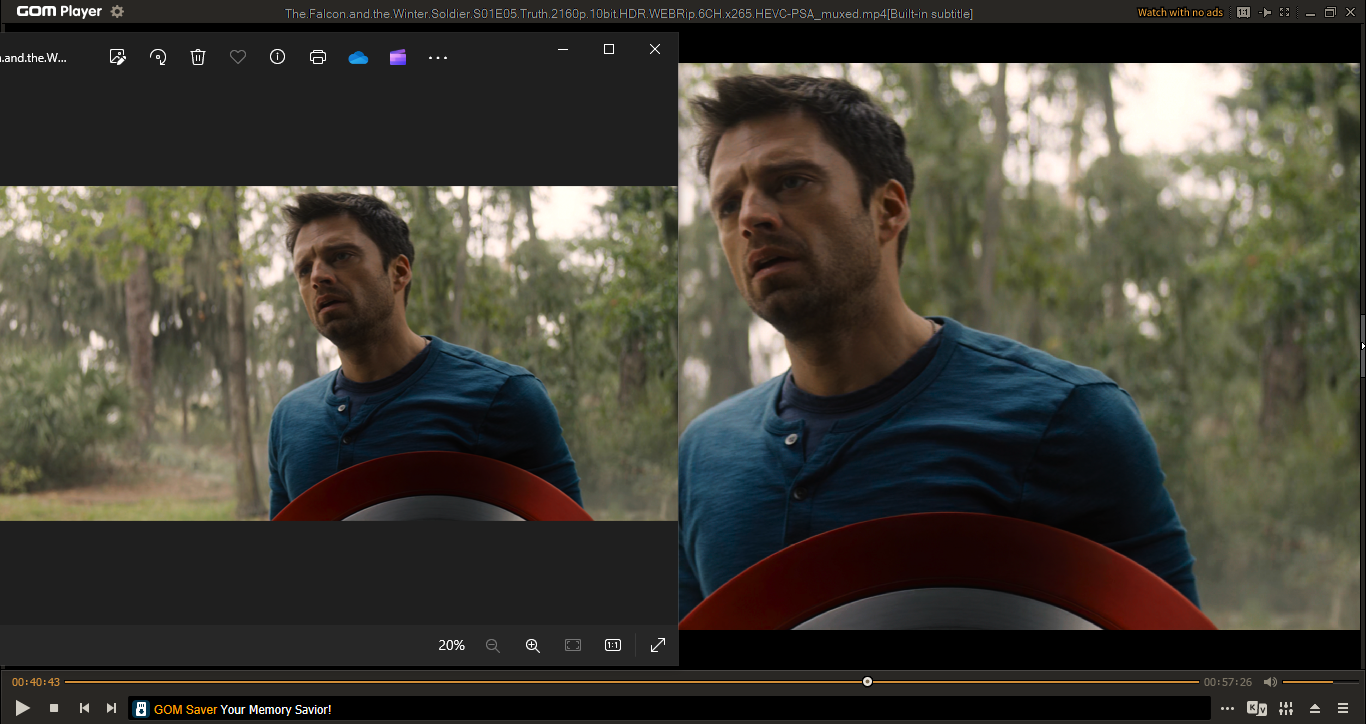Screen dimensions: 1366x724
Task: Open GOM Player settings gear menu
Action: [117, 12]
